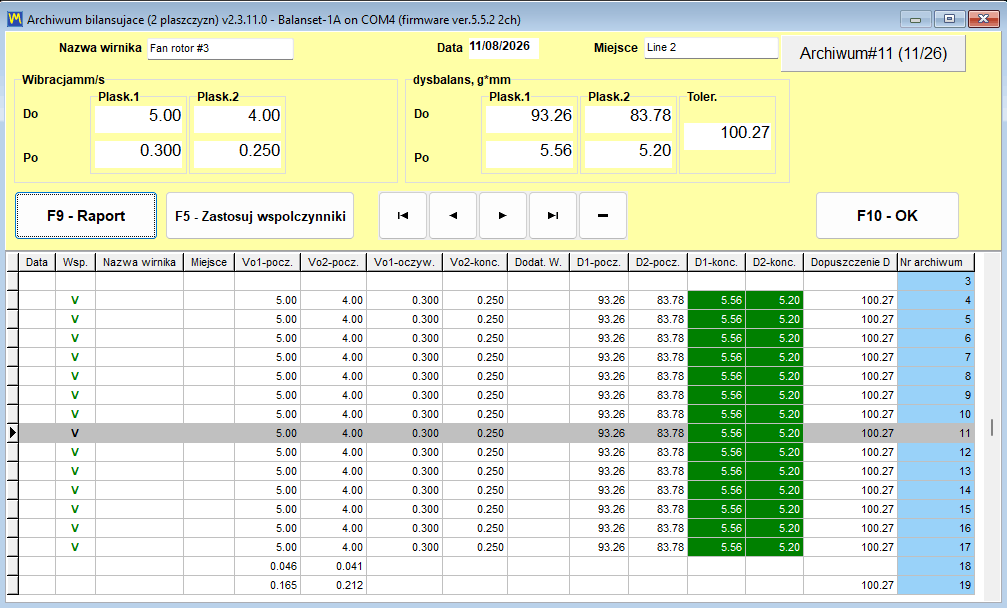
Task: Click Dodat. W. column header
Action: coord(538,262)
